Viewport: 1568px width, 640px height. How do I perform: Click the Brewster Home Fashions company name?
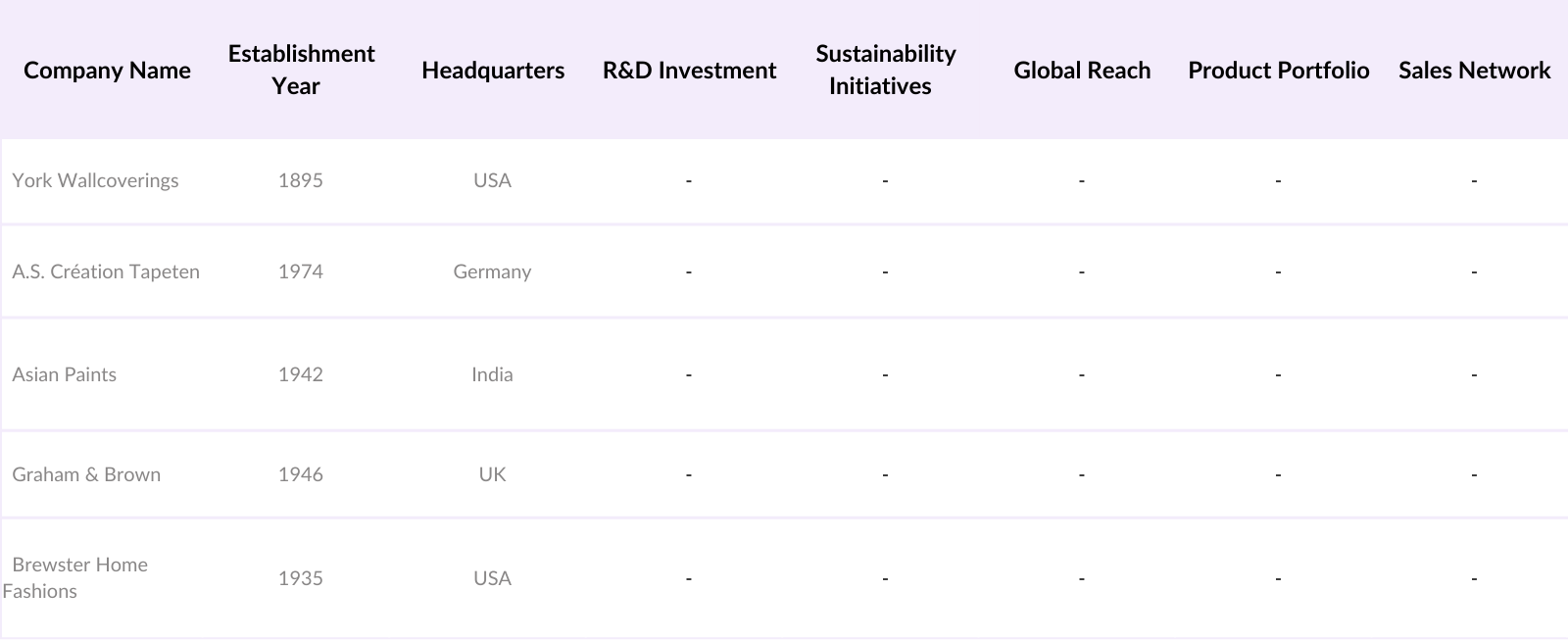click(x=79, y=577)
